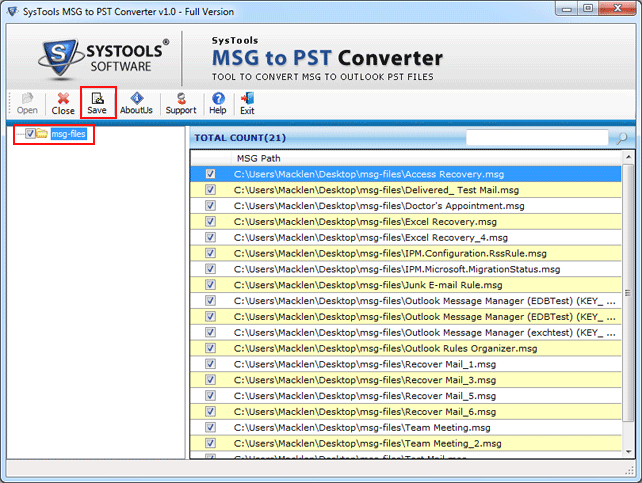This screenshot has width=642, height=483.
Task: Click the list scrollbar up arrow
Action: pos(628,157)
